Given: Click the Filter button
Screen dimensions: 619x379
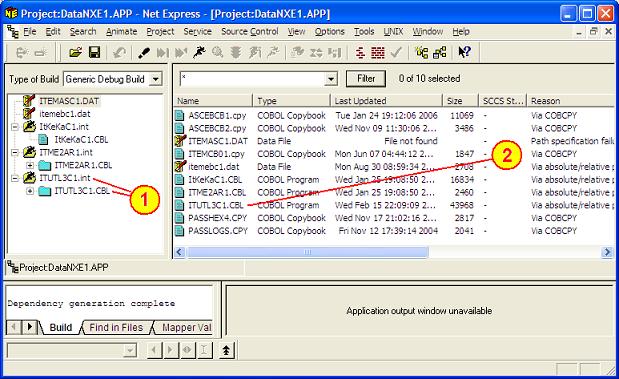Looking at the screenshot, I should (x=366, y=79).
